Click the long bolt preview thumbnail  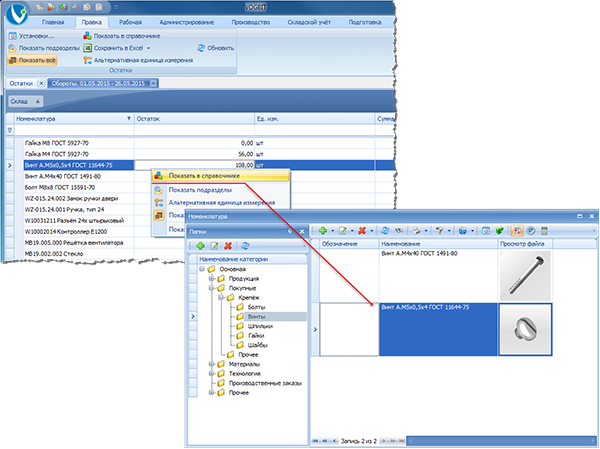(525, 276)
